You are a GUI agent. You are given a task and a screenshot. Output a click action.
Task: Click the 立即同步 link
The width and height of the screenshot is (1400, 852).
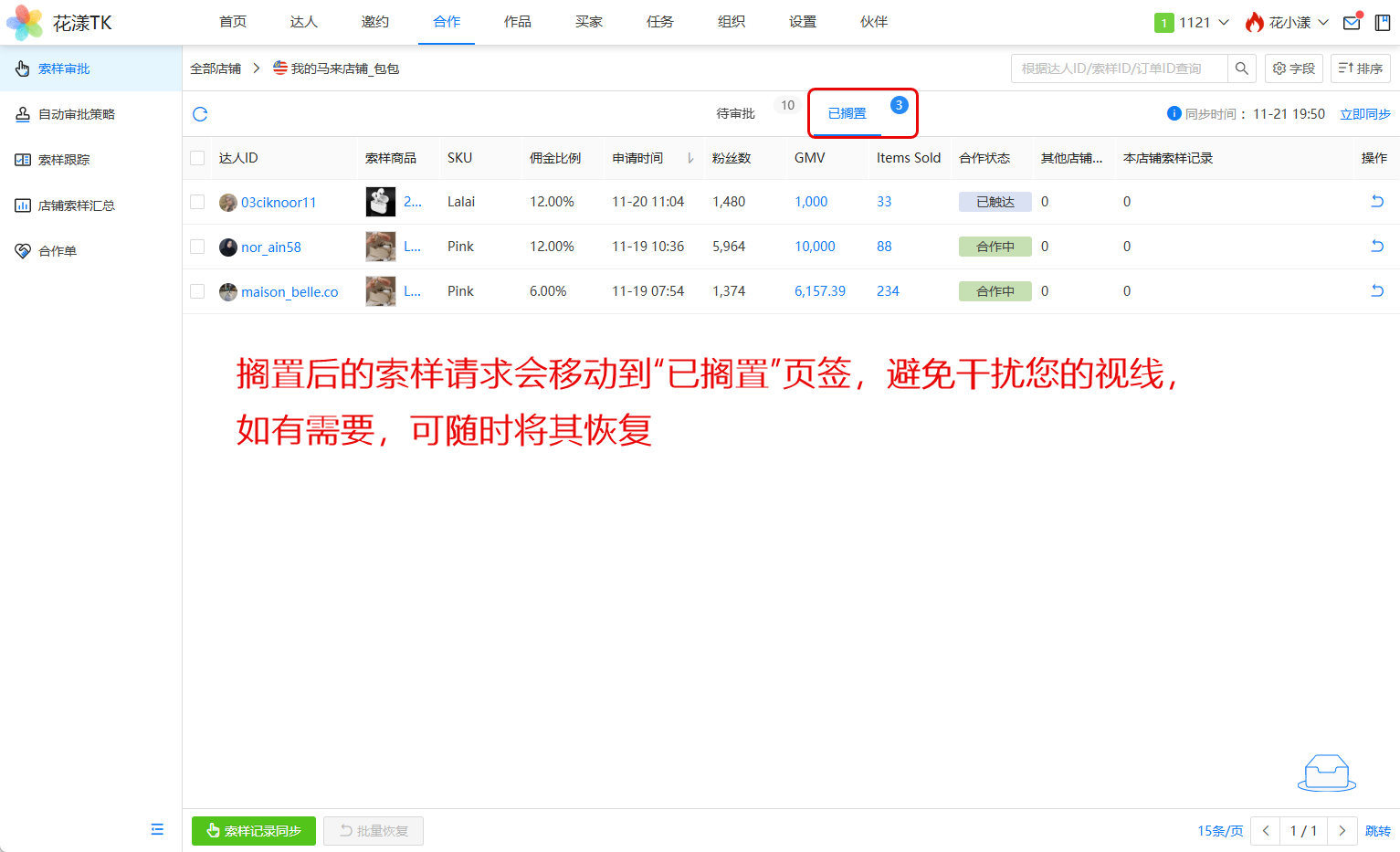point(1364,114)
